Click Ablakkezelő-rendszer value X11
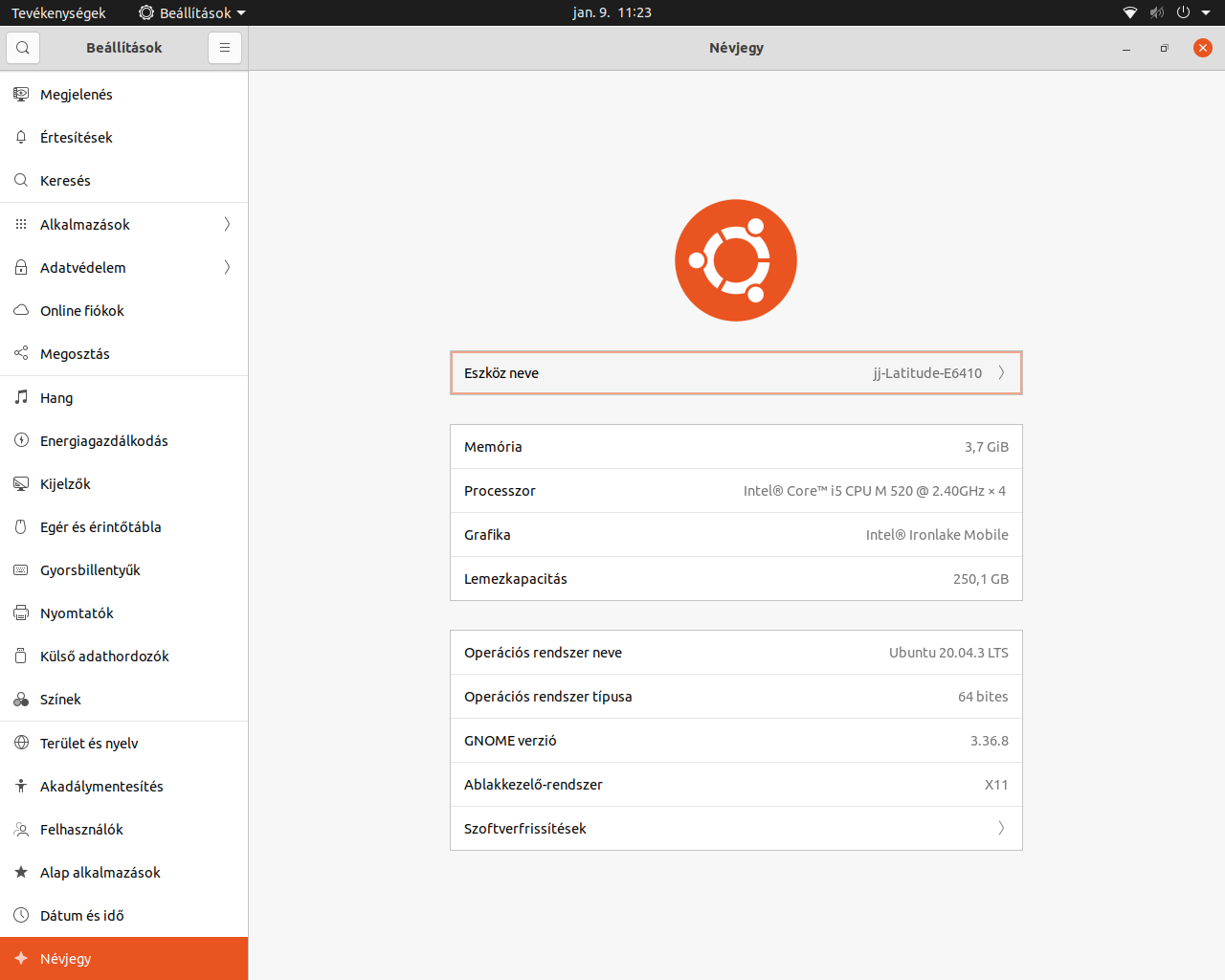This screenshot has height=980, width=1225. pos(996,785)
